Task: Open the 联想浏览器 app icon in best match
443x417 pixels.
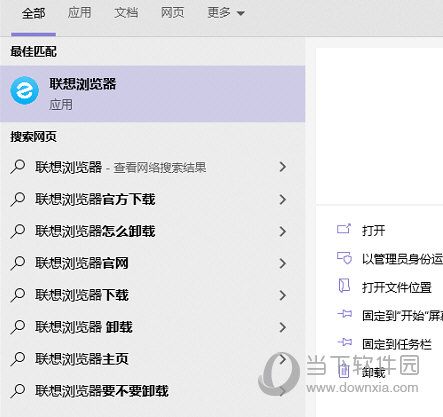Action: [x=24, y=90]
